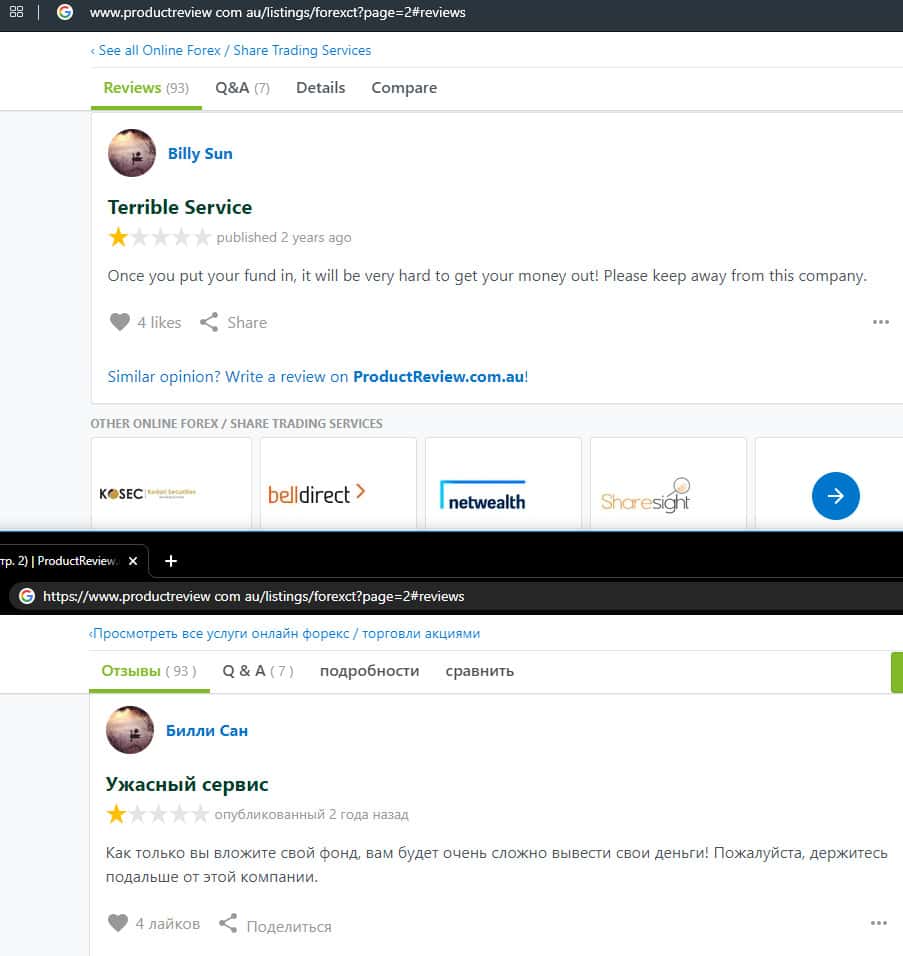The height and width of the screenshot is (956, 903).
Task: Open the tab grid icon in top browser
Action: coord(16,12)
